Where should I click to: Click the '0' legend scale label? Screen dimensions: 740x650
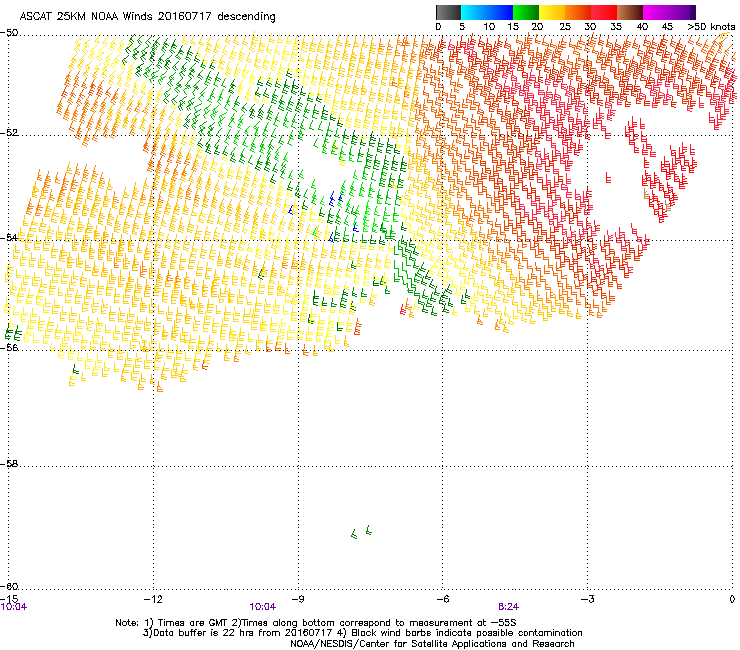click(438, 27)
